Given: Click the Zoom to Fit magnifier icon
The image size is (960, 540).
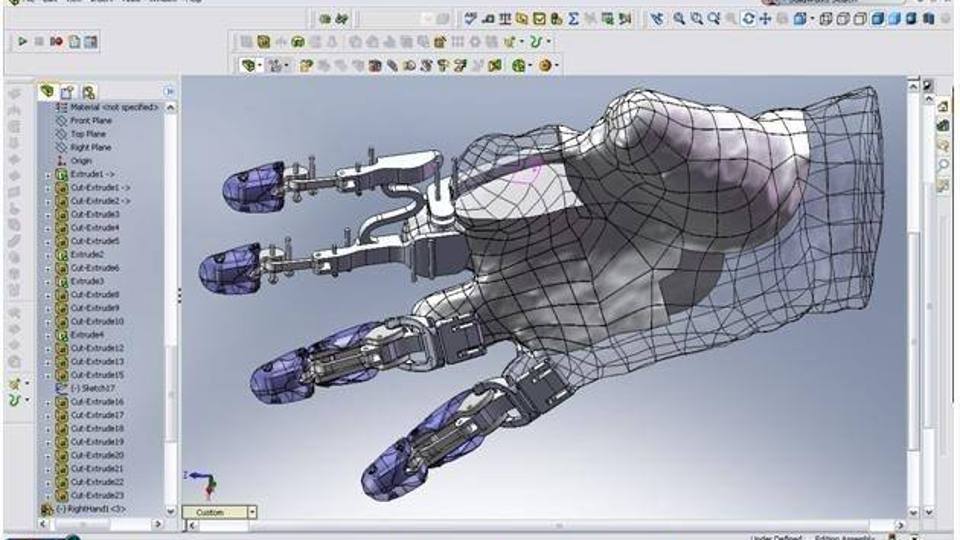Looking at the screenshot, I should pos(679,19).
